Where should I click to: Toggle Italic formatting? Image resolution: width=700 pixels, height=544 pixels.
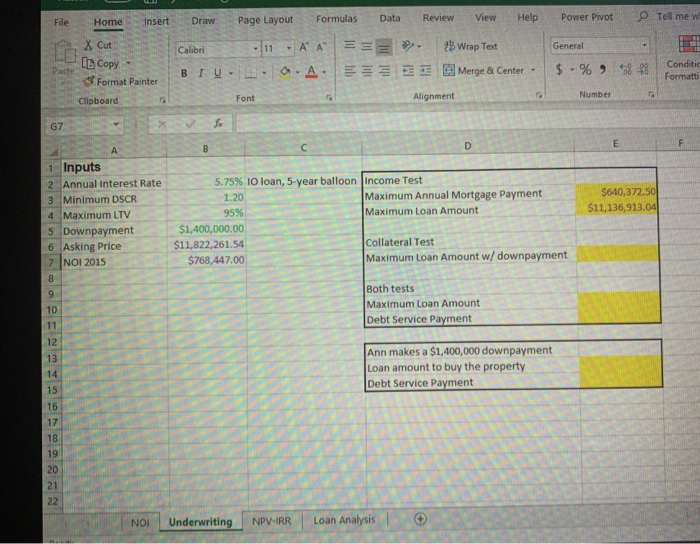[201, 73]
